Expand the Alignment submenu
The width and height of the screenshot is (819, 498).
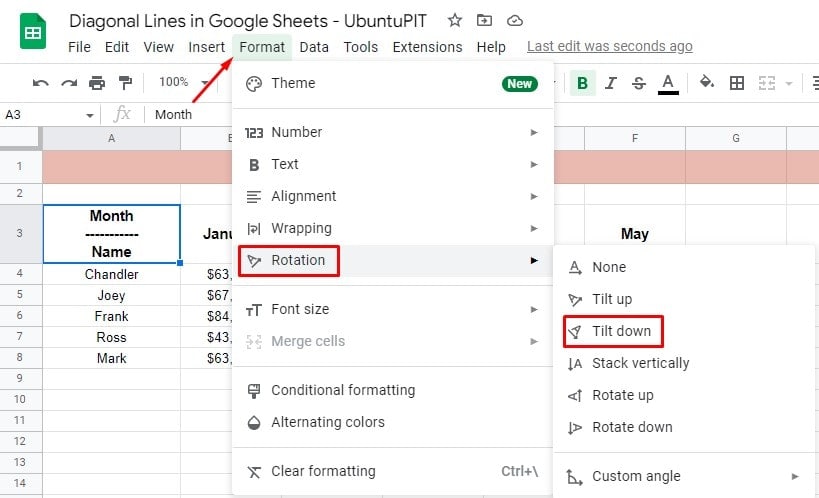(392, 196)
